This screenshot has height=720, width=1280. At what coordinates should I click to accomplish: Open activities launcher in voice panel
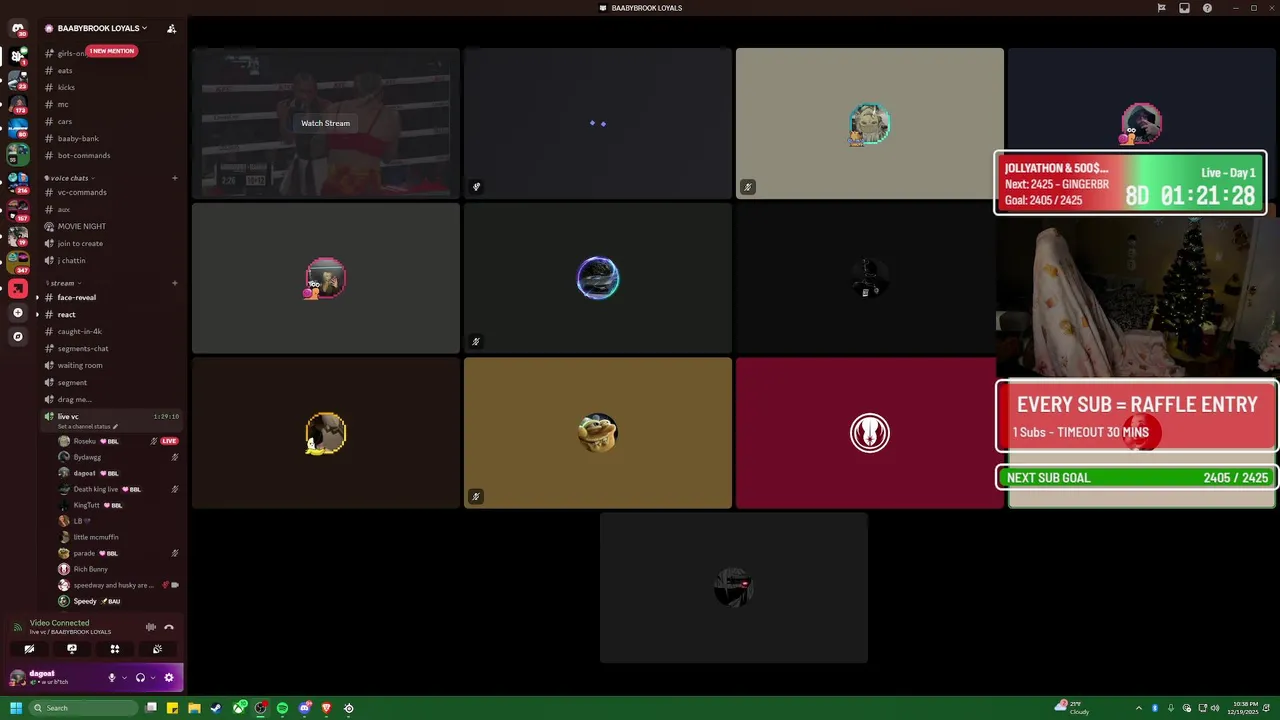[115, 649]
